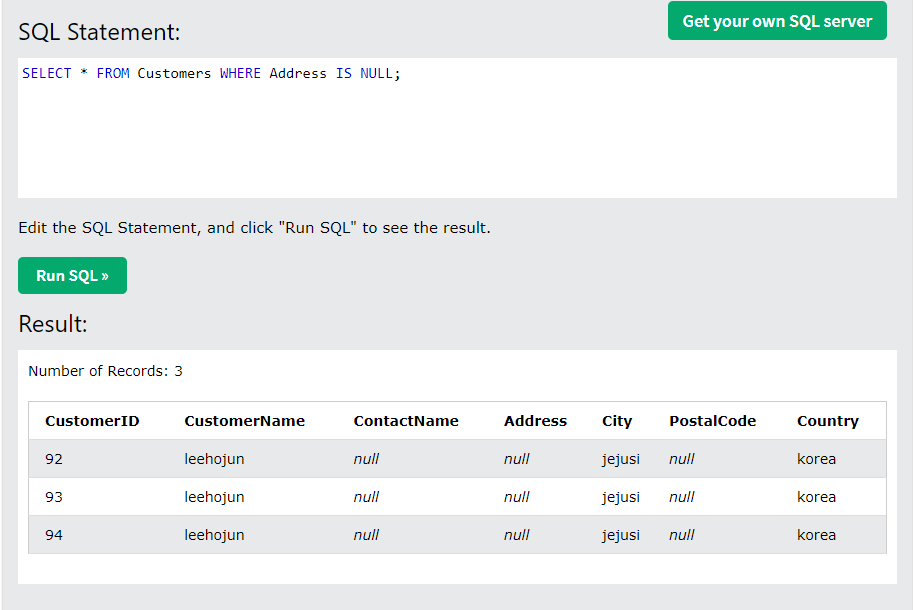This screenshot has width=913, height=610.
Task: Click the Run SQL button
Action: [x=72, y=275]
